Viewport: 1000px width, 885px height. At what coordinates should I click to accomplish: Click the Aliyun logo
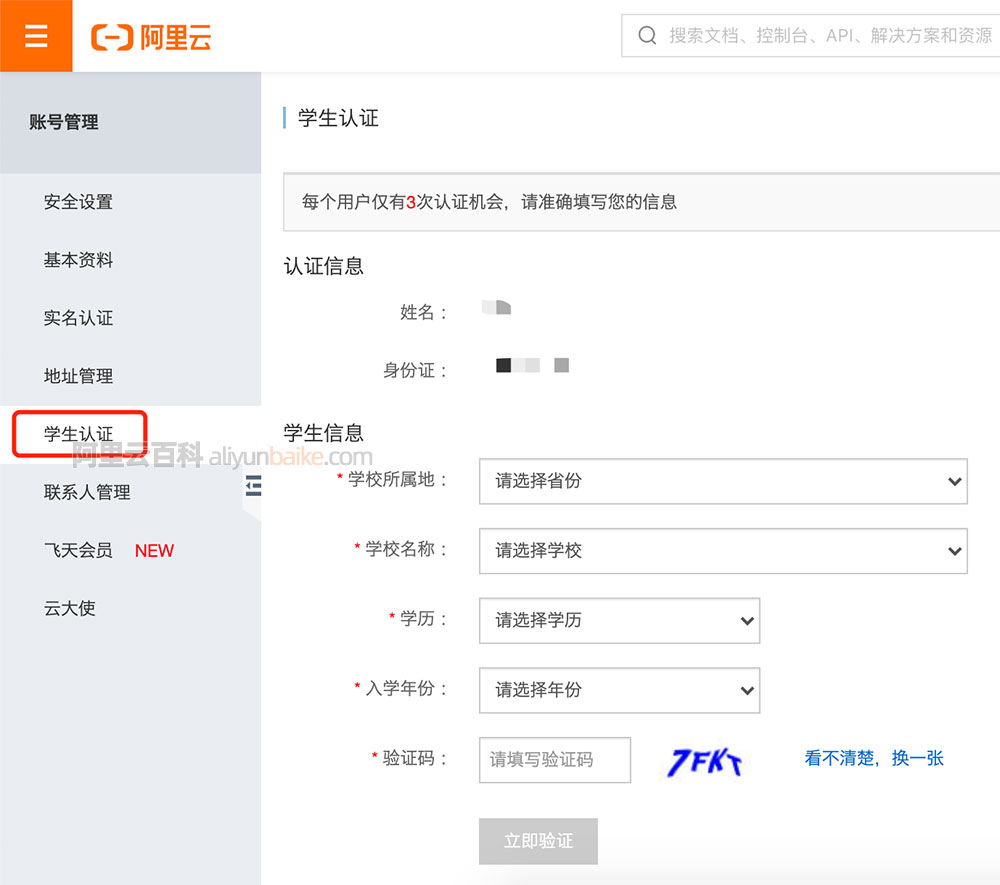click(x=151, y=37)
